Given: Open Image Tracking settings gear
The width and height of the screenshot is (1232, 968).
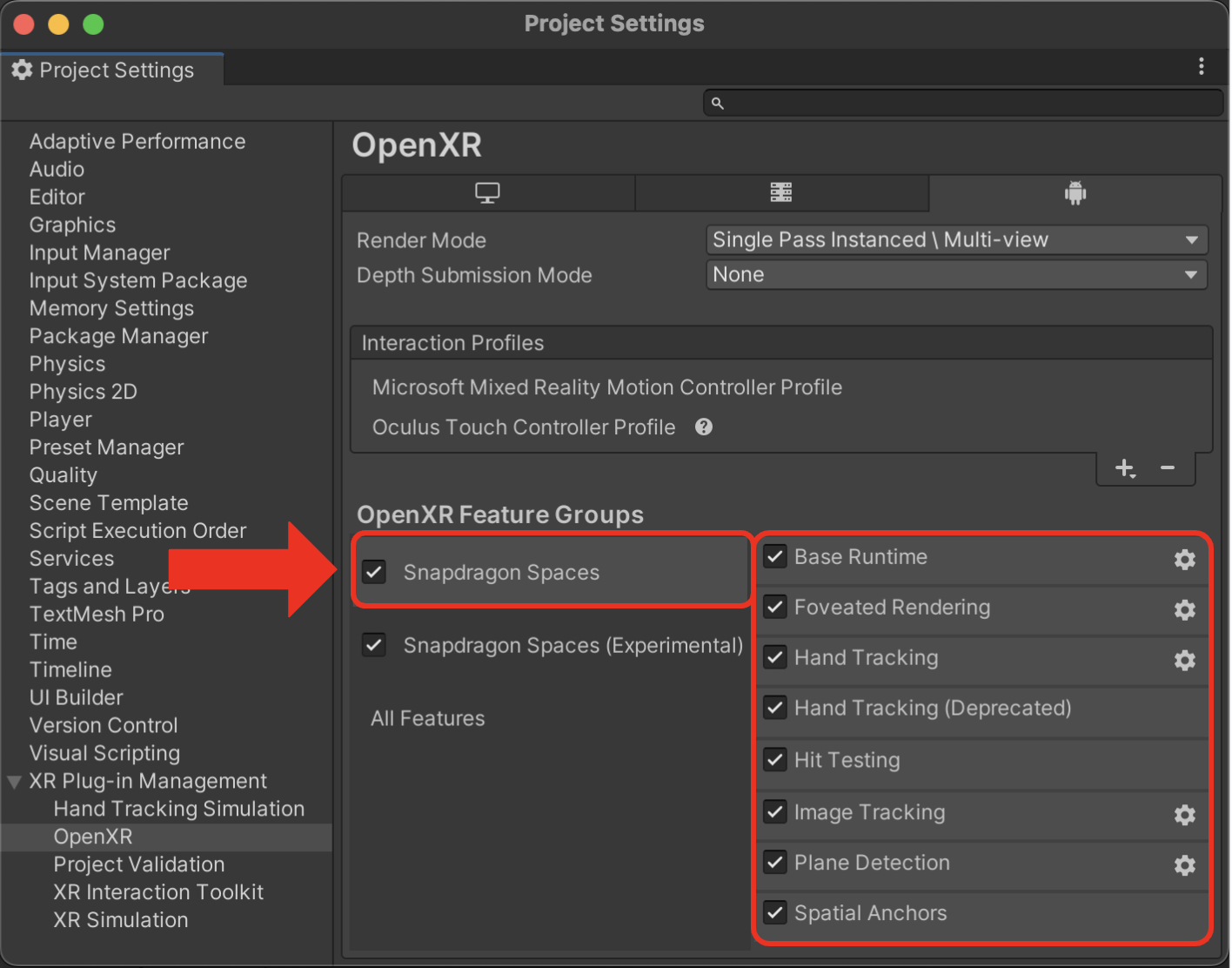Looking at the screenshot, I should [1184, 815].
